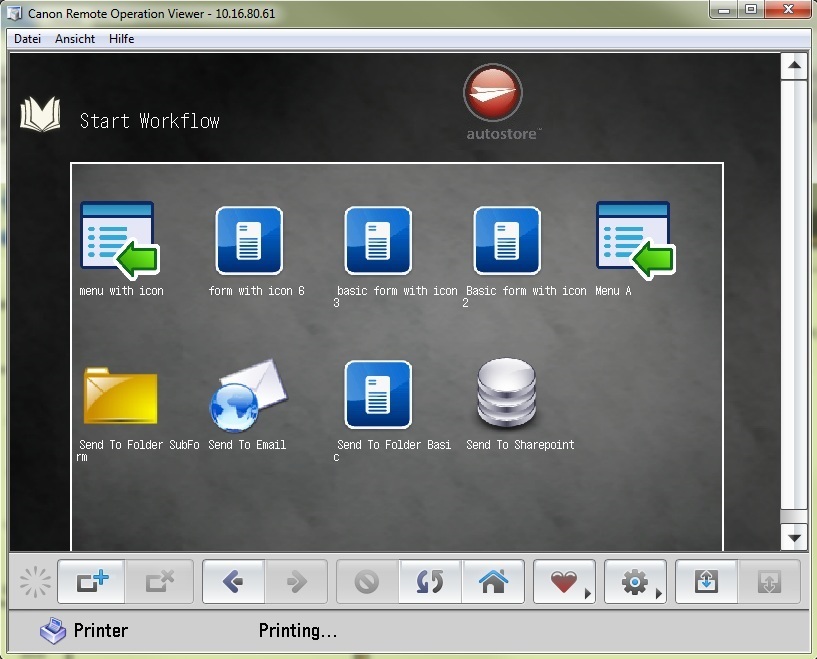Open the Menu A workflow icon
817x659 pixels.
pos(635,239)
